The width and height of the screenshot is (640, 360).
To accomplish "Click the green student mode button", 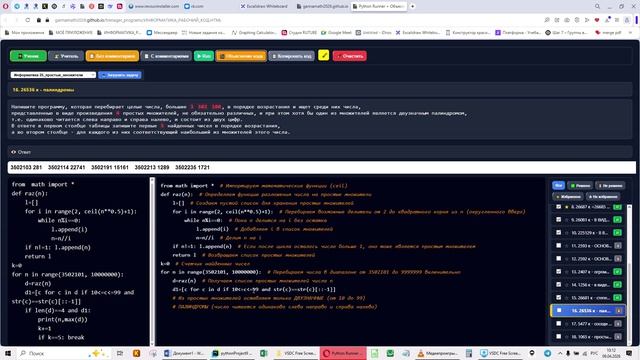I will pos(28,56).
